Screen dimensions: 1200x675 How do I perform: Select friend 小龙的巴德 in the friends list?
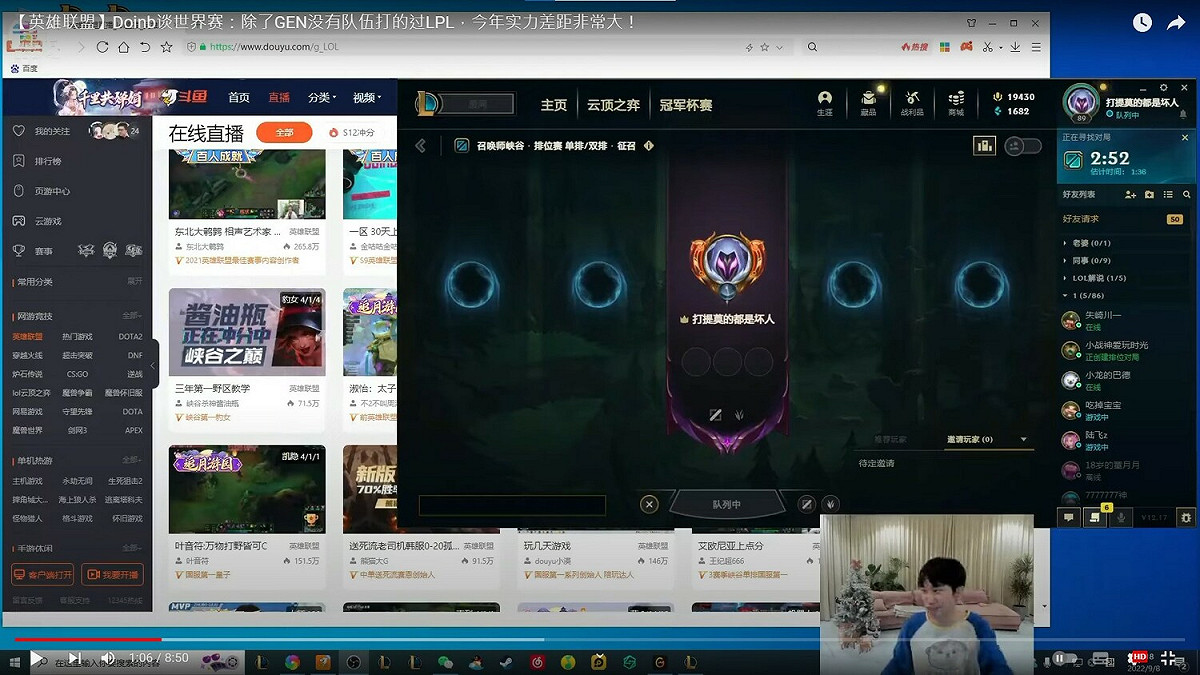pyautogui.click(x=1126, y=380)
